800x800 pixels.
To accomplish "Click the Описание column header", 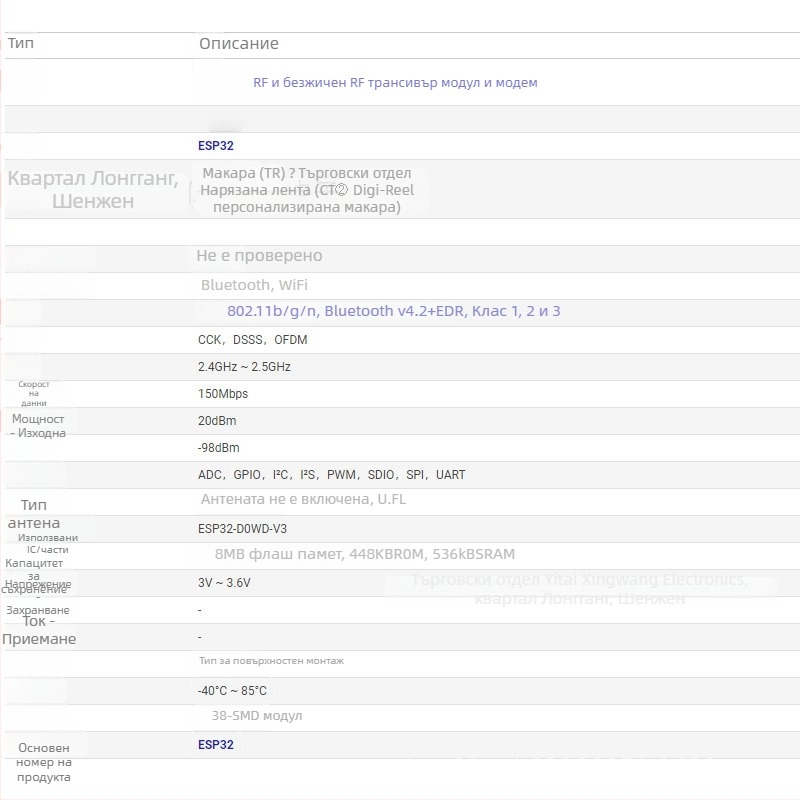I will point(239,43).
